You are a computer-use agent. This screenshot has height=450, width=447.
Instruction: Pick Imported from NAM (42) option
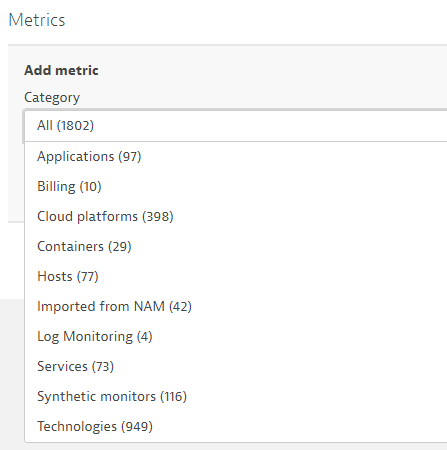(236, 306)
